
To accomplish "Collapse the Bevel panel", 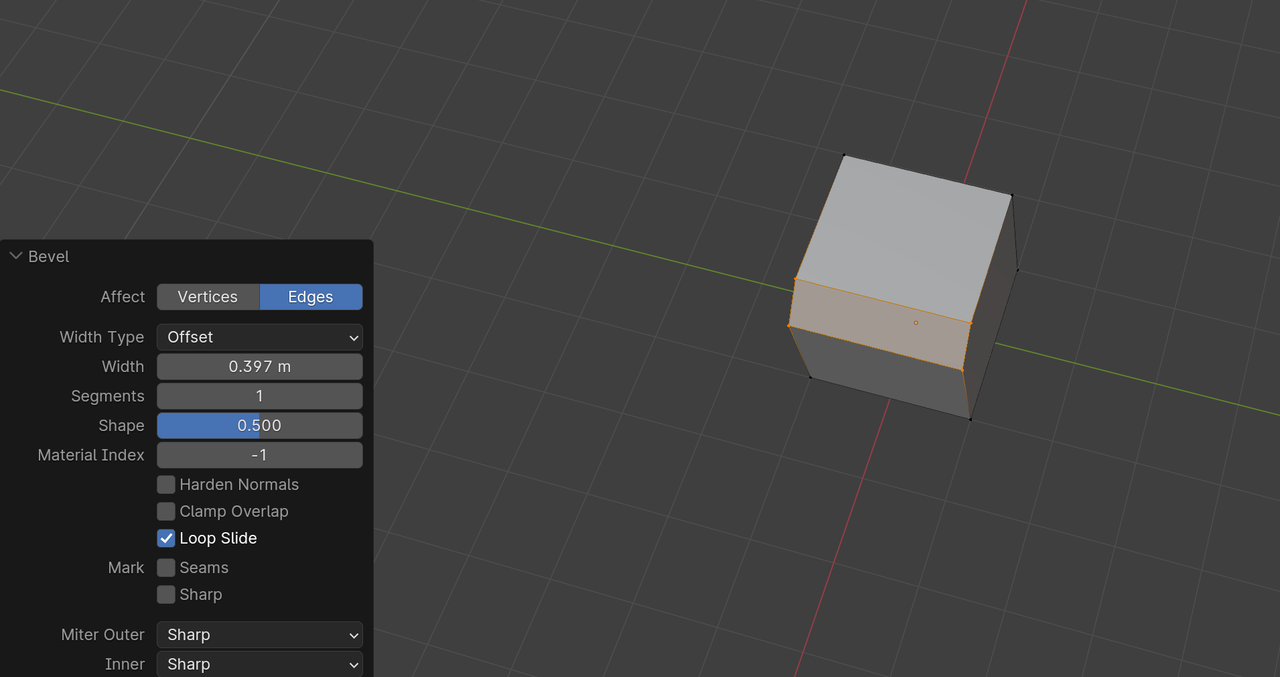I will (x=16, y=256).
